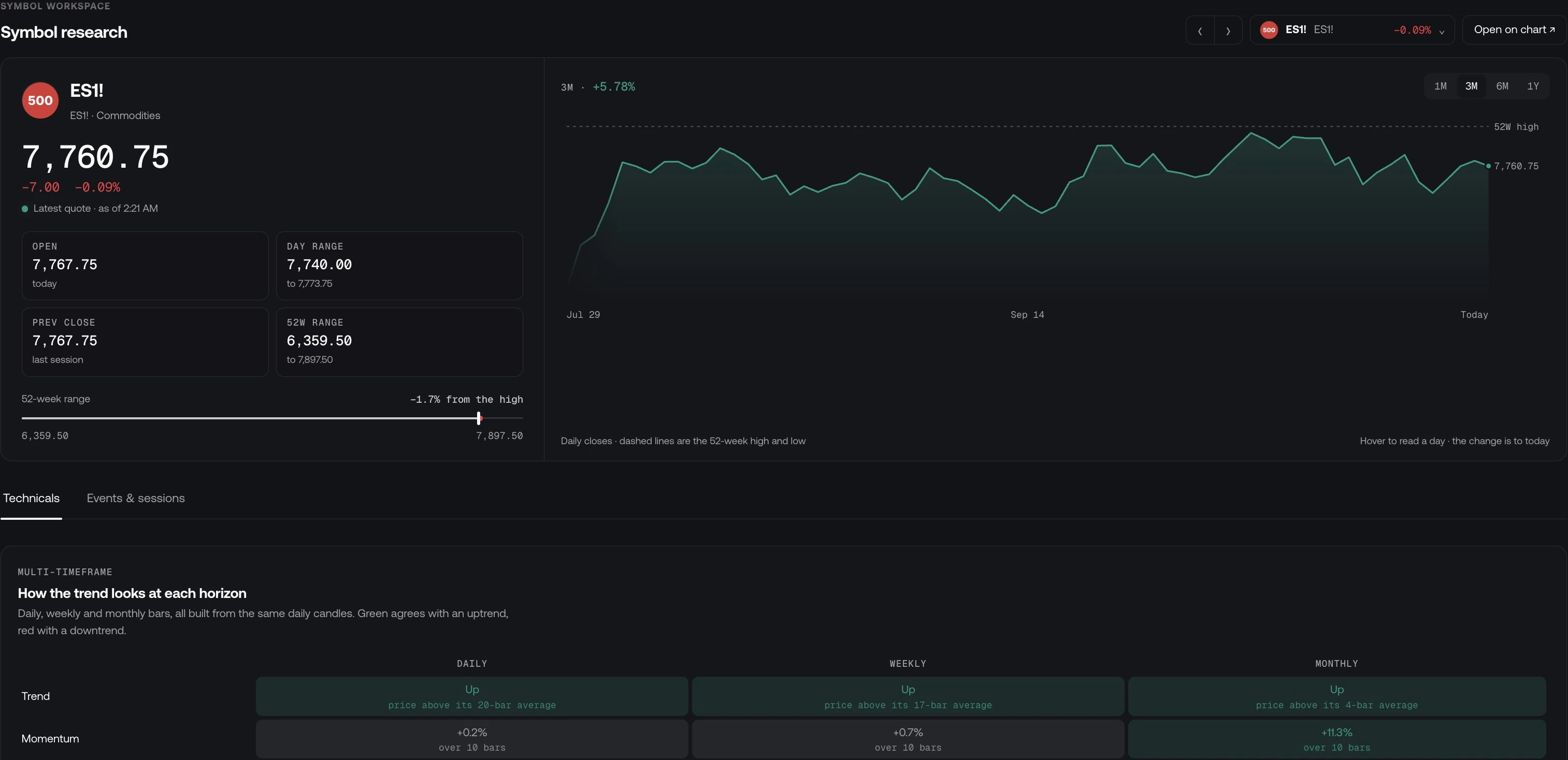Click the 52W high chart label

pos(1516,126)
